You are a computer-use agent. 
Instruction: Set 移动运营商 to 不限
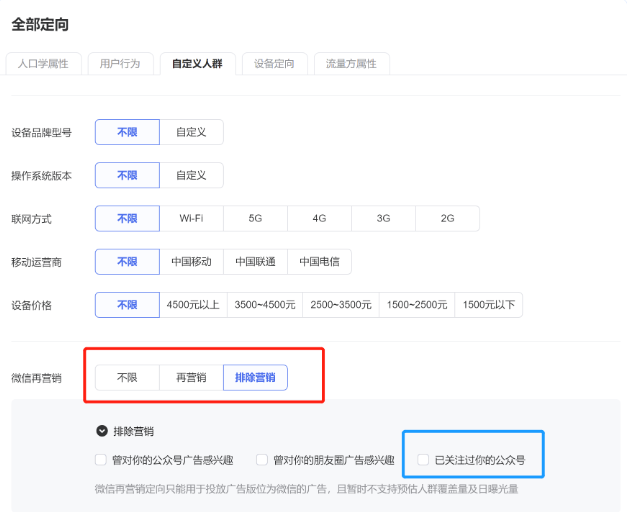pyautogui.click(x=127, y=262)
